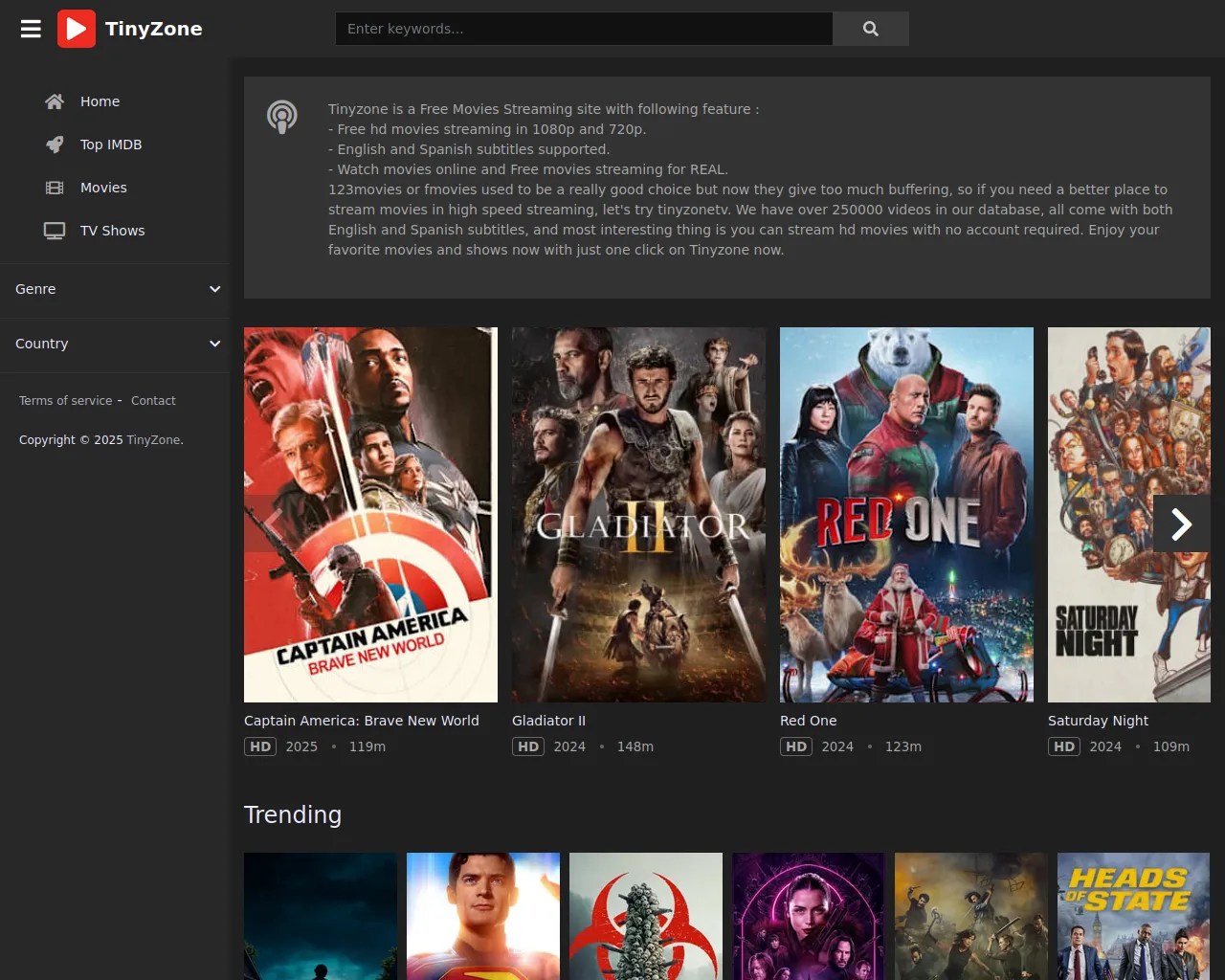This screenshot has width=1225, height=980.
Task: Open Captain America: Brave New World title
Action: tap(362, 721)
